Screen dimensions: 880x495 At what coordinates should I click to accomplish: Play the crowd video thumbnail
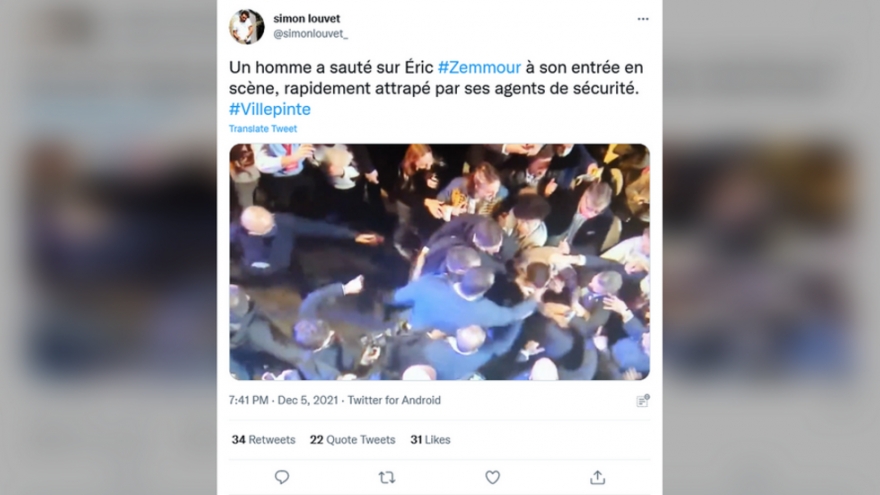439,262
